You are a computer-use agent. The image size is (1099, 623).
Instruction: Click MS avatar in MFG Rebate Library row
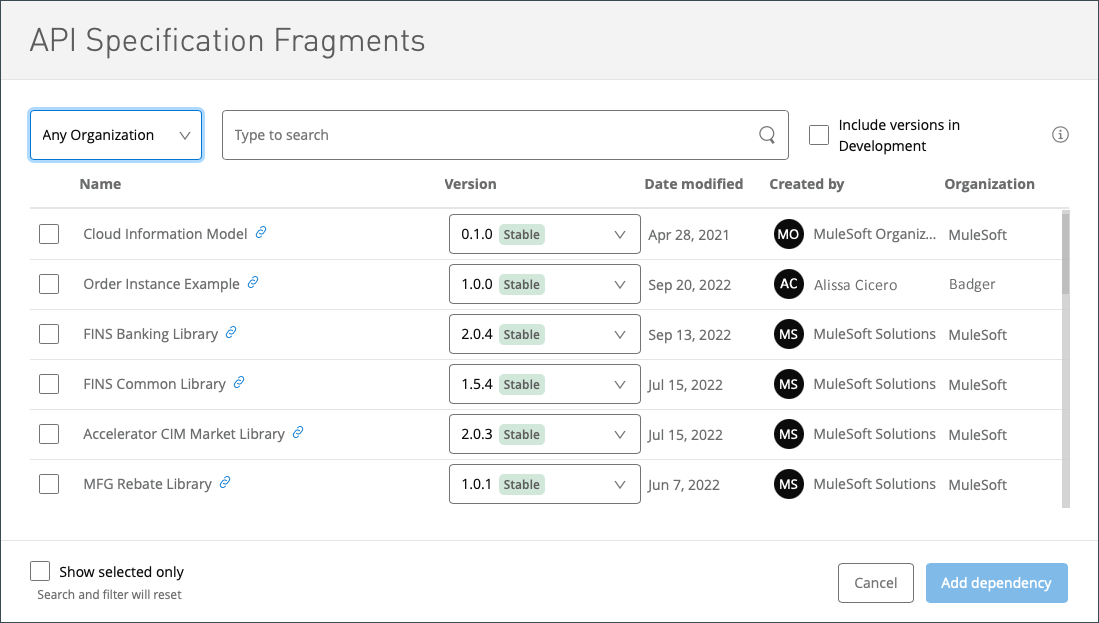click(789, 484)
